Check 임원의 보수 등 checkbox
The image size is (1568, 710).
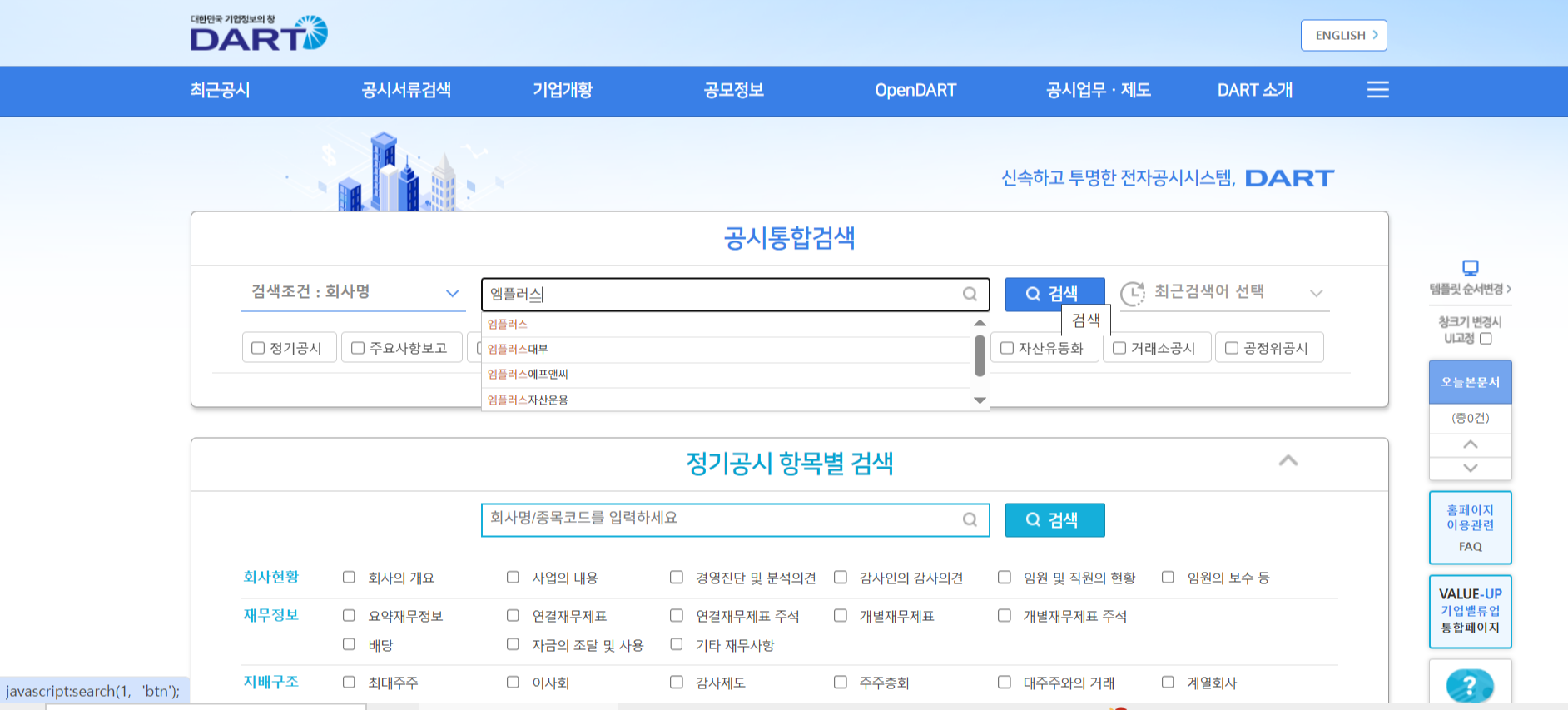pos(1168,577)
